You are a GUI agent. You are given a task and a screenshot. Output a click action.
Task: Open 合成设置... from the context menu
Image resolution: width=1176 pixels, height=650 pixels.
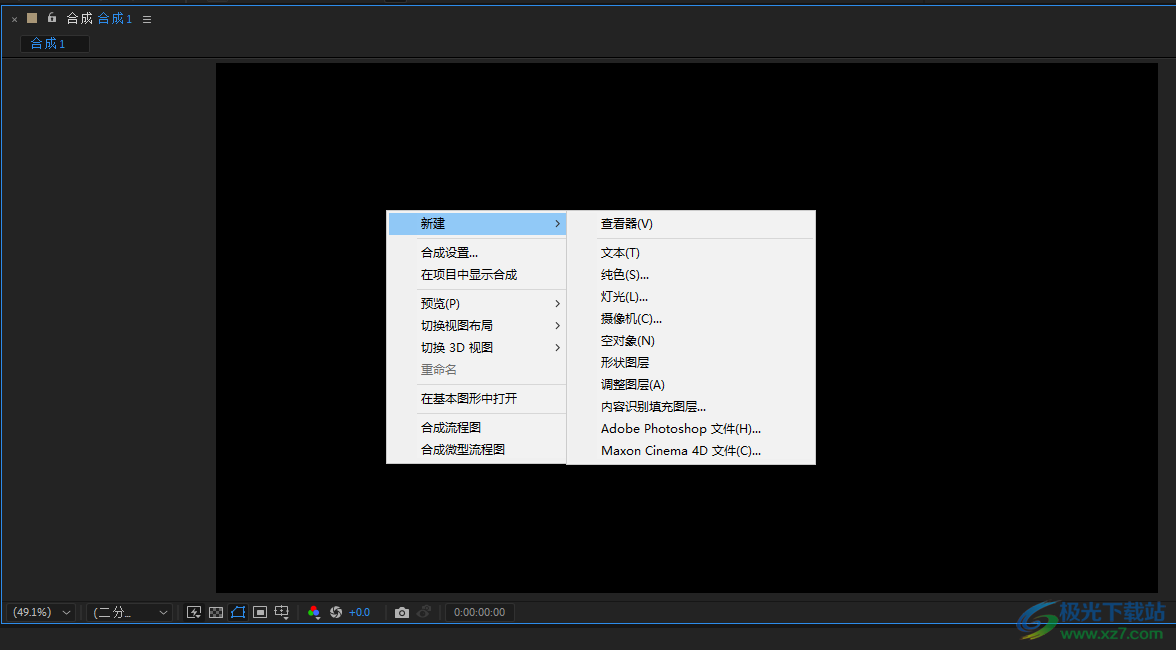476,253
